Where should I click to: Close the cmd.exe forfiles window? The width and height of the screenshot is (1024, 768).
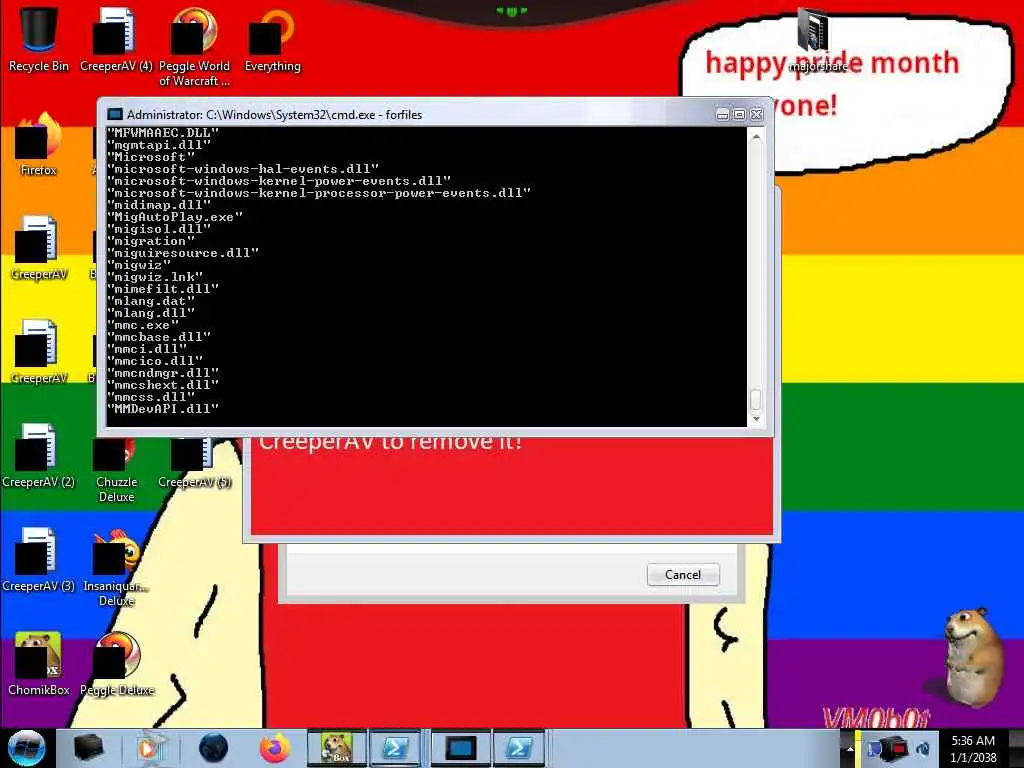[756, 115]
